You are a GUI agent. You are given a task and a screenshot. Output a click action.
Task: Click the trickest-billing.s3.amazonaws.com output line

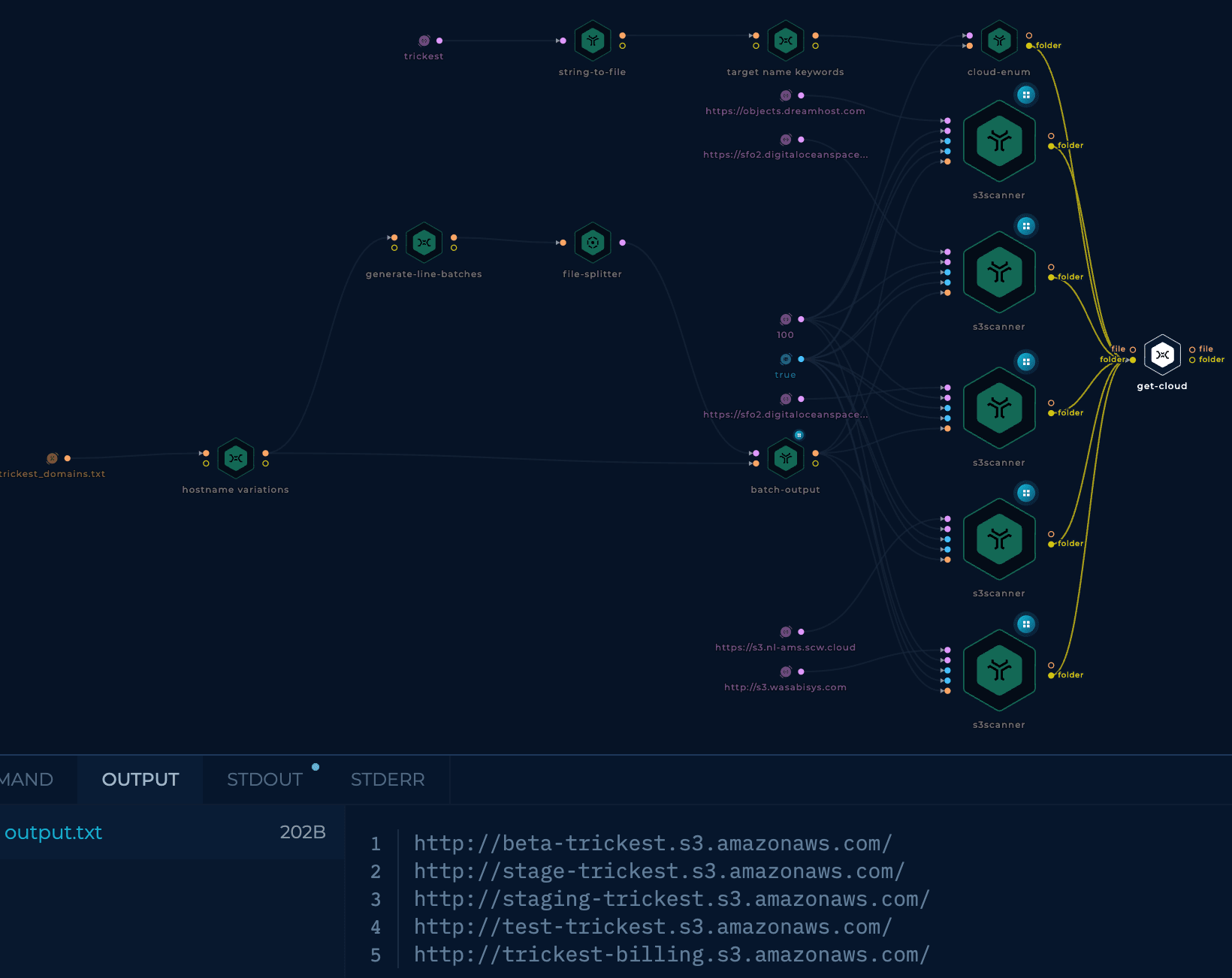[x=672, y=955]
